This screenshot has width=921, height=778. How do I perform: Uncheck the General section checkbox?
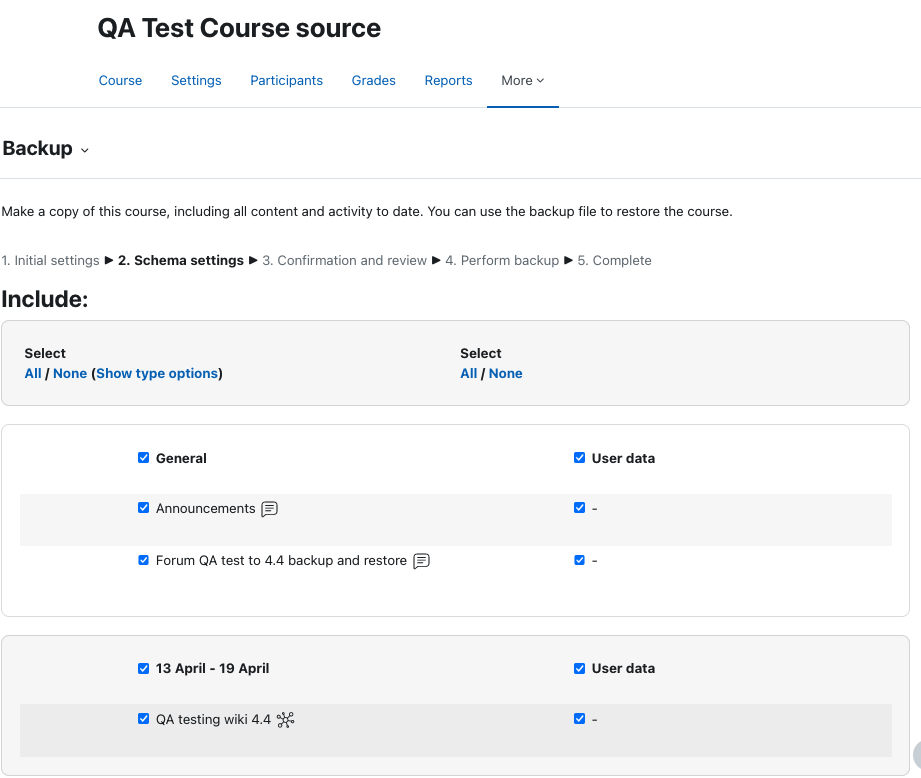point(143,457)
